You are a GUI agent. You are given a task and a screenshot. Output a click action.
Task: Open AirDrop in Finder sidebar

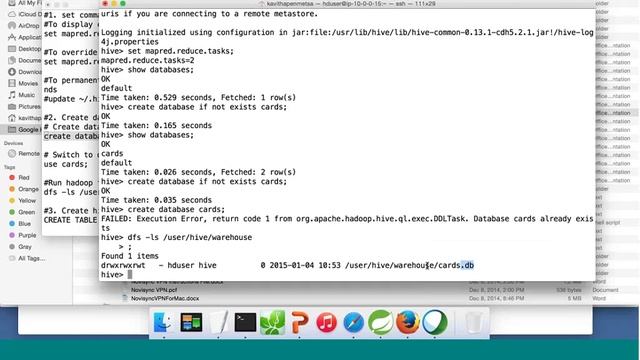point(25,25)
